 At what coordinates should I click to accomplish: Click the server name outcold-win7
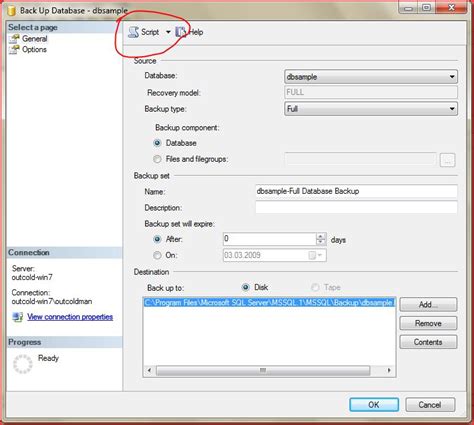[32, 277]
